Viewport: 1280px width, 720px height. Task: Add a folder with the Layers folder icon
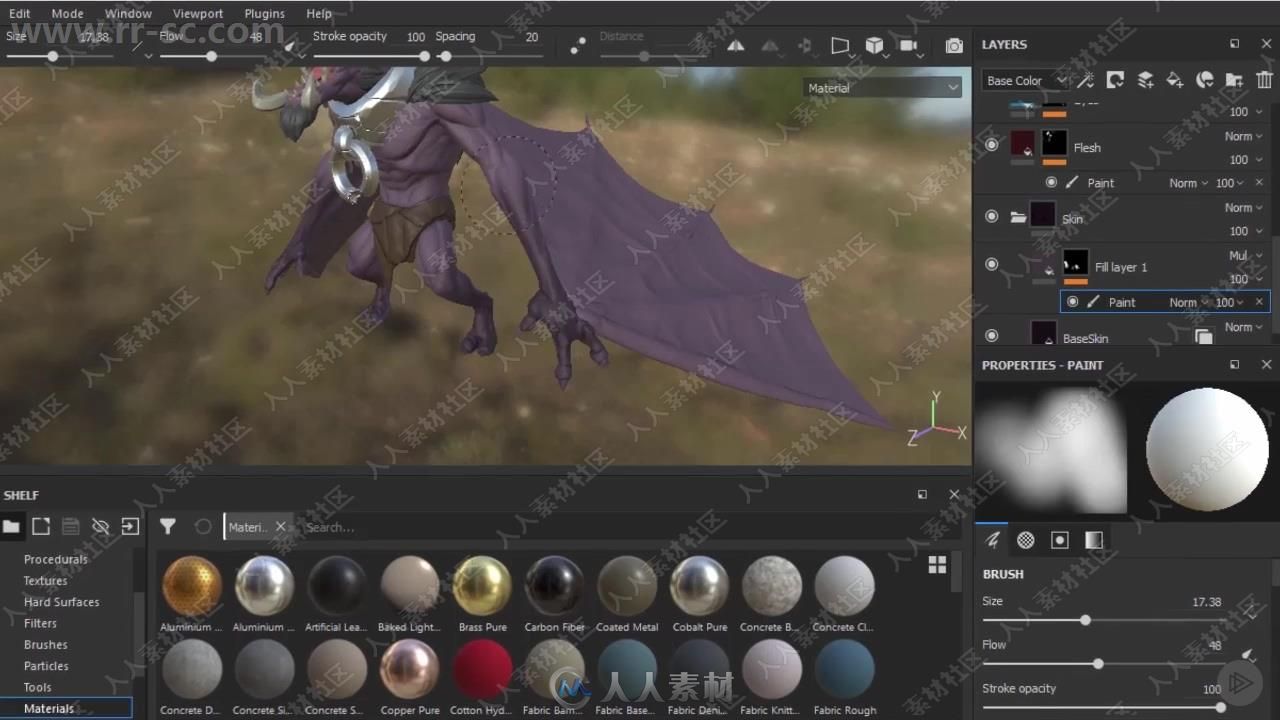tap(1234, 80)
